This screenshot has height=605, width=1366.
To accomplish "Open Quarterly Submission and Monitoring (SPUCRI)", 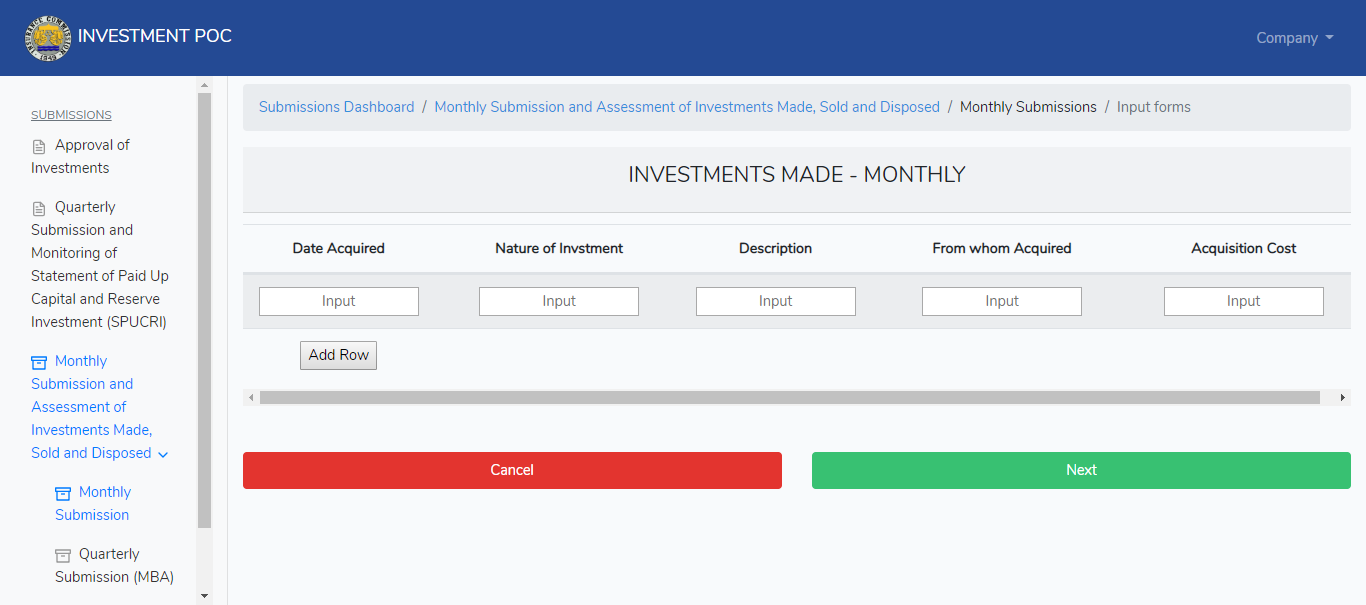I will click(100, 264).
